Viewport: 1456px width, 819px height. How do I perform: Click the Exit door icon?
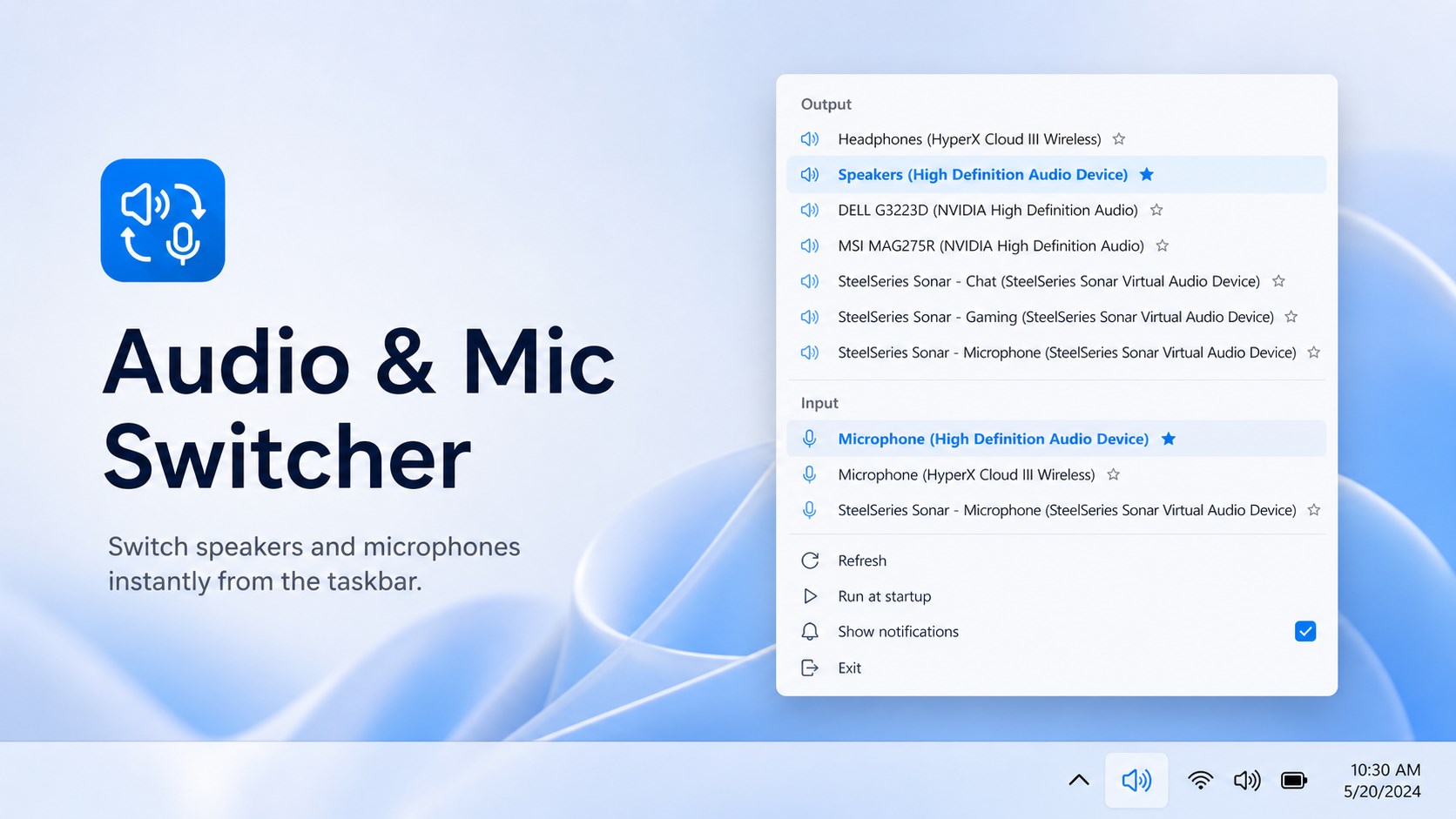[x=810, y=668]
